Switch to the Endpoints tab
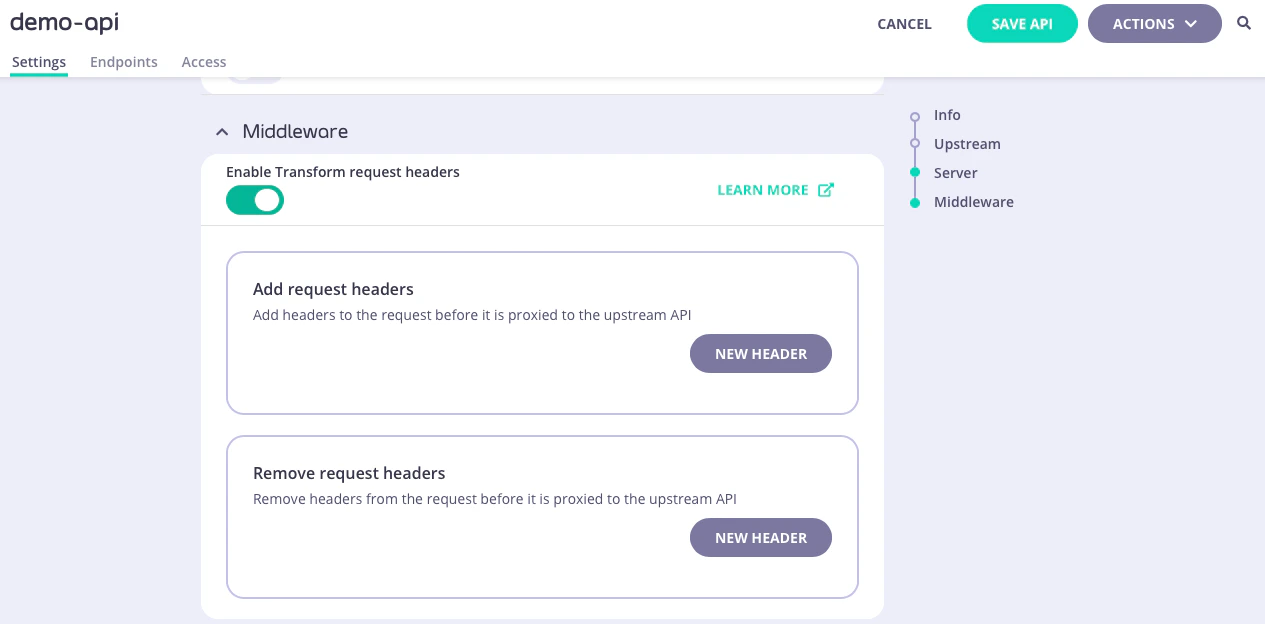1265x624 pixels. pyautogui.click(x=123, y=61)
